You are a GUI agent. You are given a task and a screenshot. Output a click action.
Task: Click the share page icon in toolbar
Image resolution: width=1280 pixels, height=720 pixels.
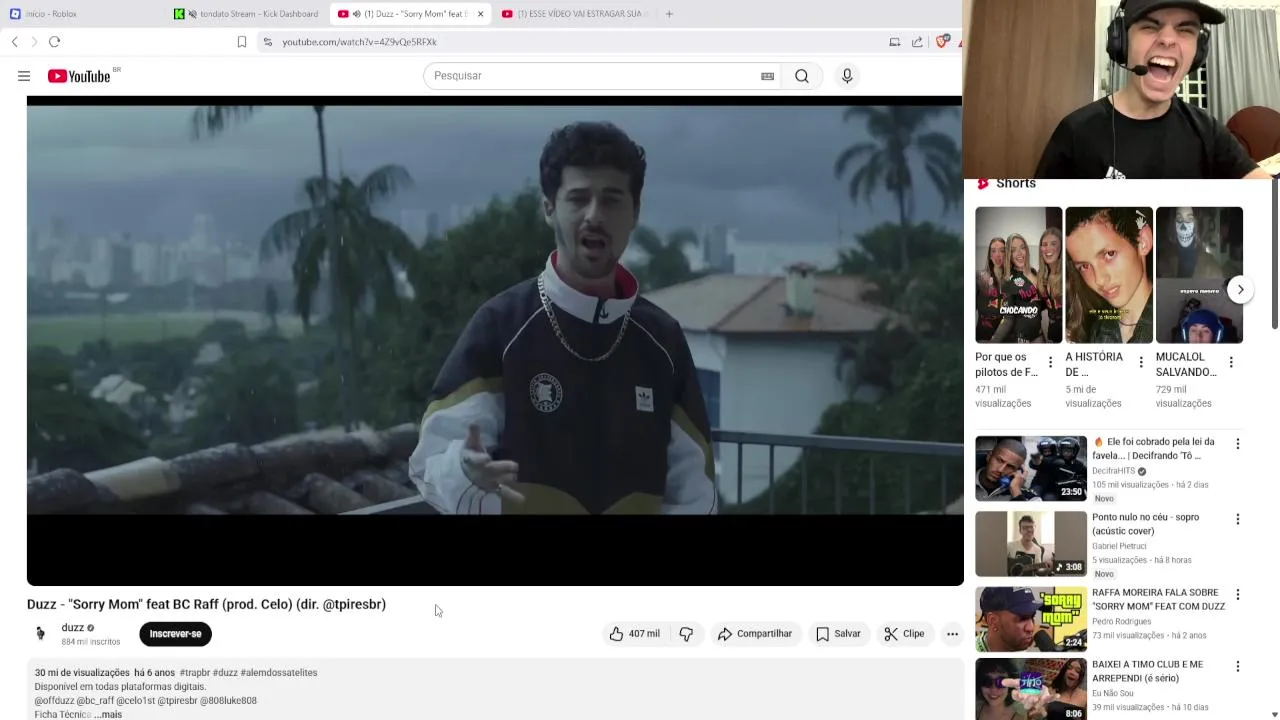coord(917,42)
